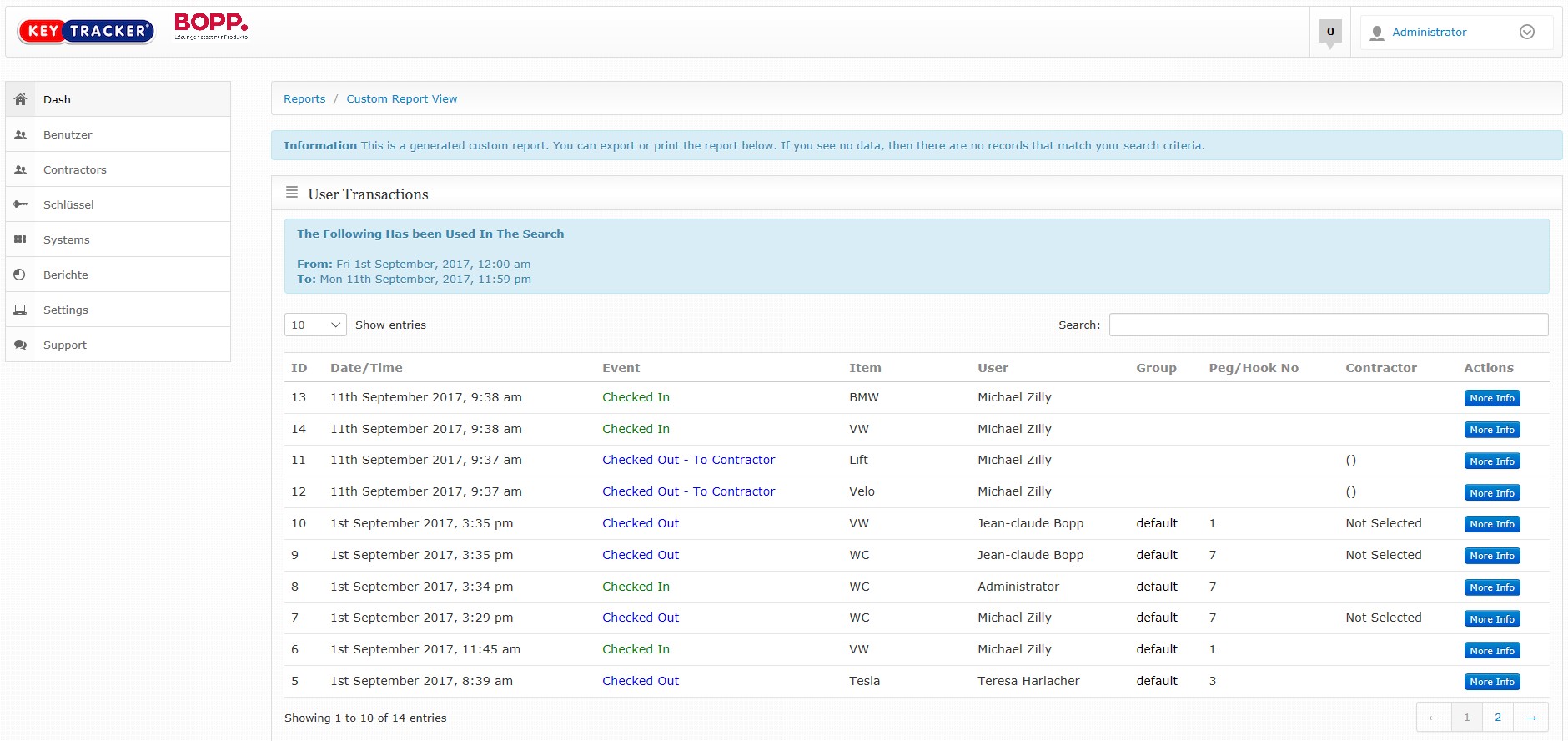The image size is (1568, 741).
Task: Click the Settings laptop icon
Action: pos(21,310)
